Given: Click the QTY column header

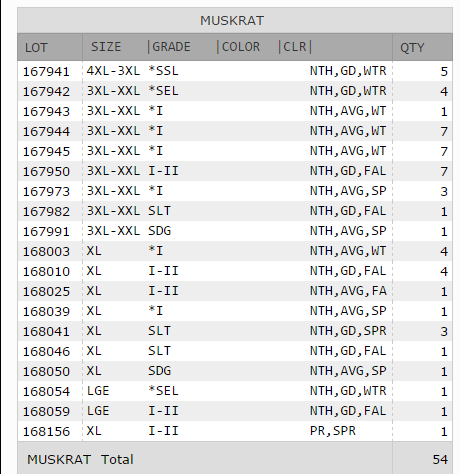Looking at the screenshot, I should (x=412, y=48).
